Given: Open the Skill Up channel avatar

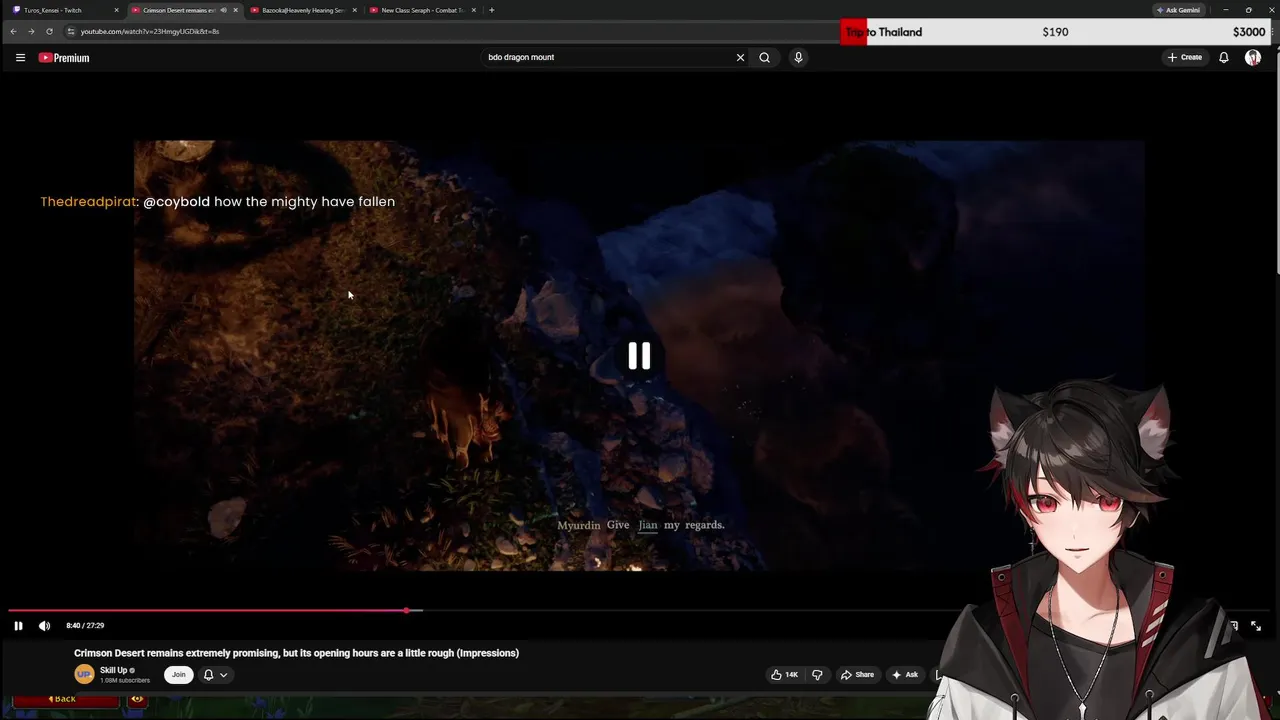Looking at the screenshot, I should (x=84, y=674).
